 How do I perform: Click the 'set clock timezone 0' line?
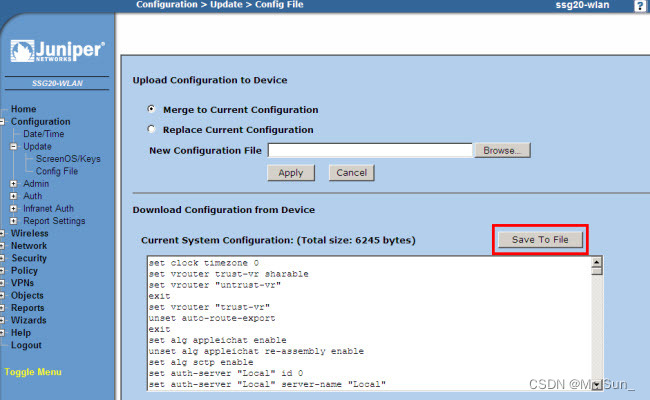[x=204, y=263]
